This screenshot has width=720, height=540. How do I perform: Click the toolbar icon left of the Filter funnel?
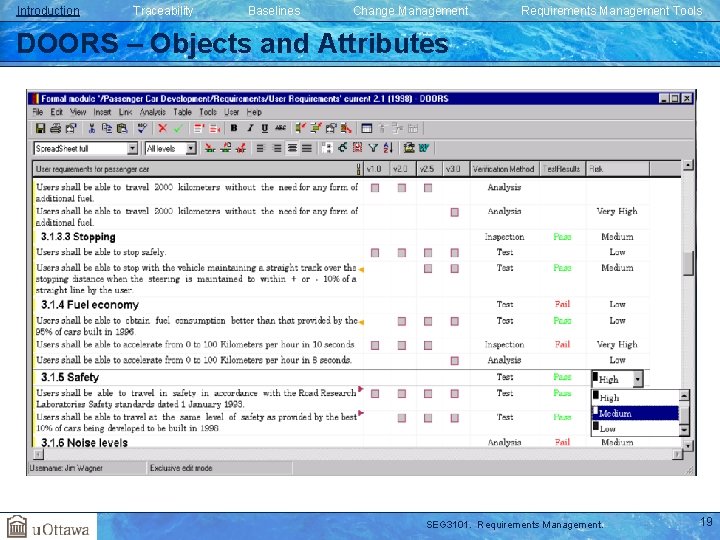point(358,148)
